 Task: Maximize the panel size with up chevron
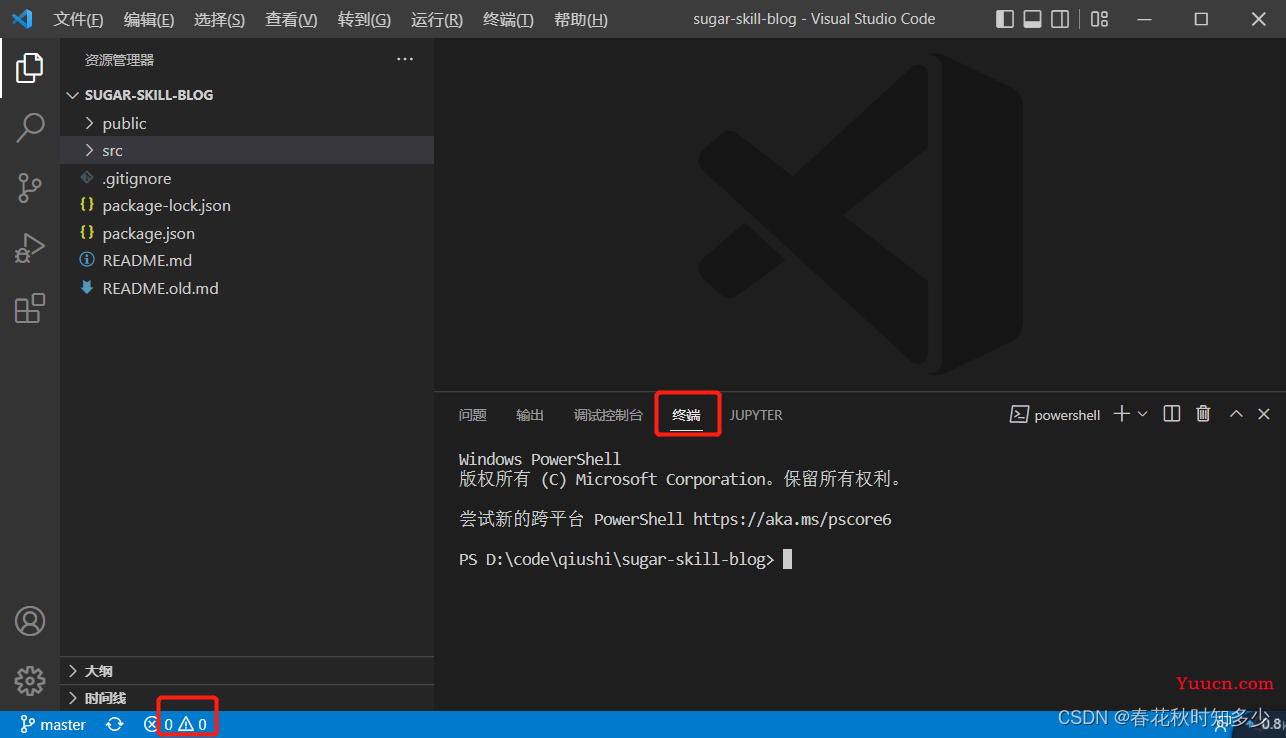point(1236,414)
